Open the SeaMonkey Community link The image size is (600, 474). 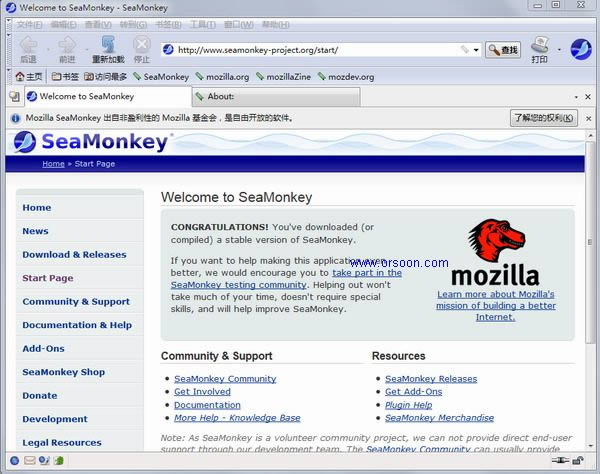click(225, 379)
